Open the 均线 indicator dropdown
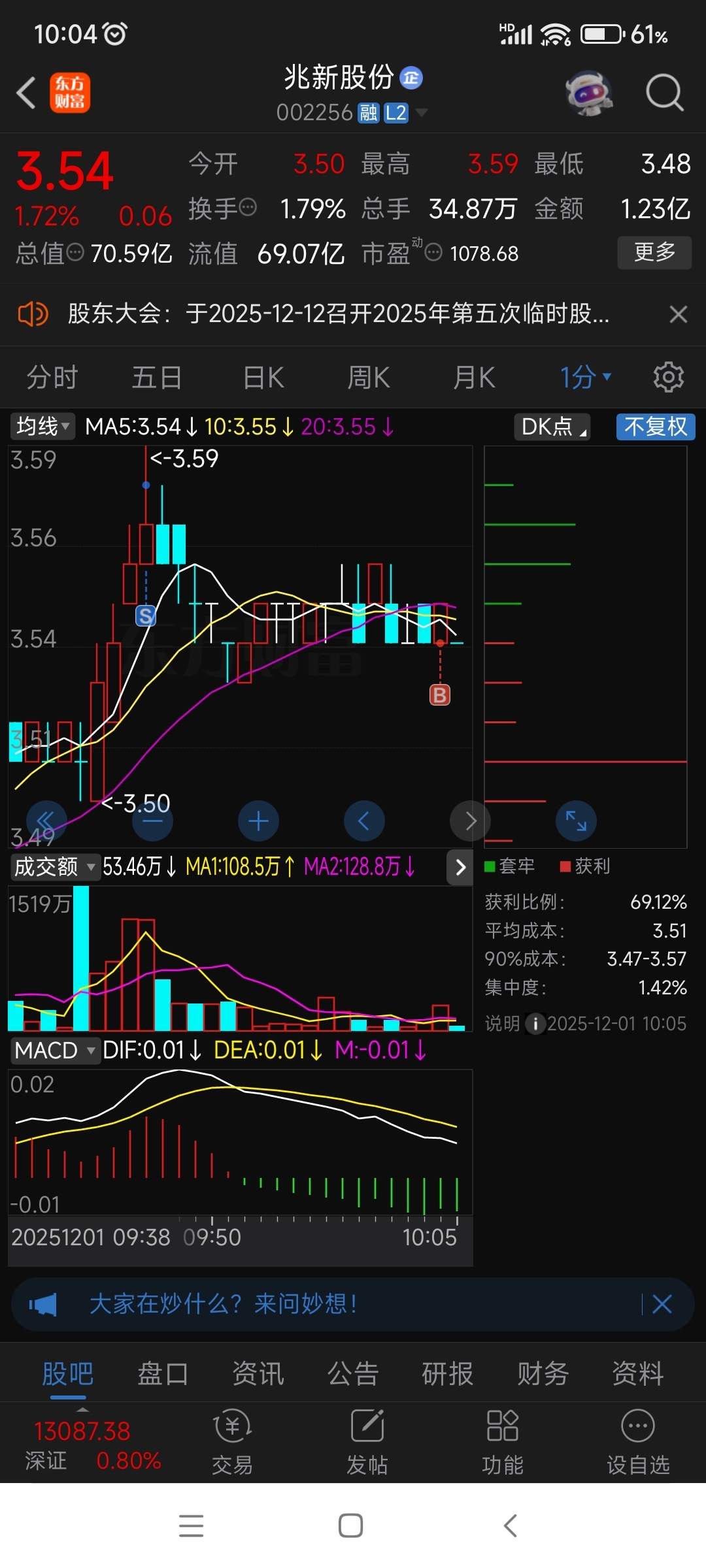706x1568 pixels. 42,427
